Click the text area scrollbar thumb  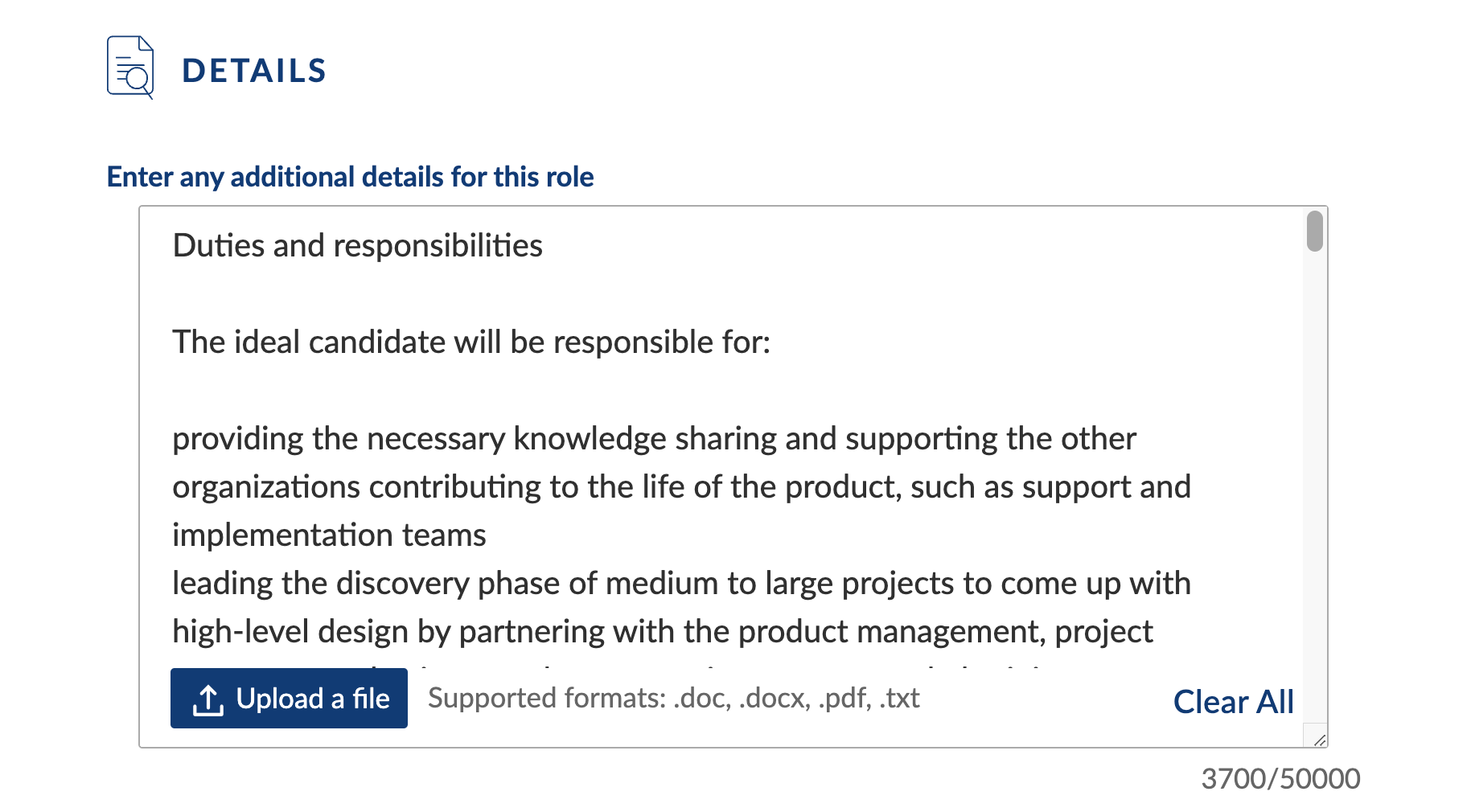click(1314, 232)
